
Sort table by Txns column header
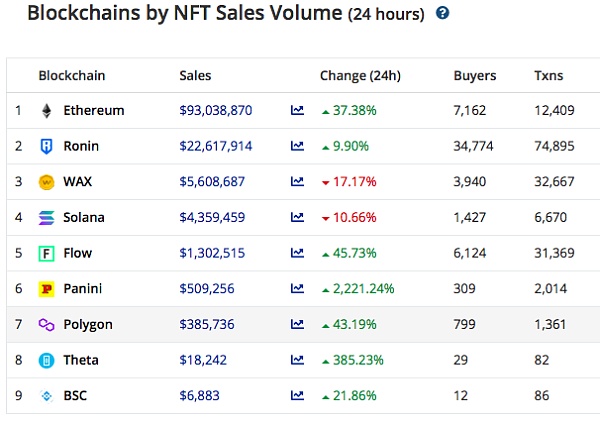click(548, 75)
